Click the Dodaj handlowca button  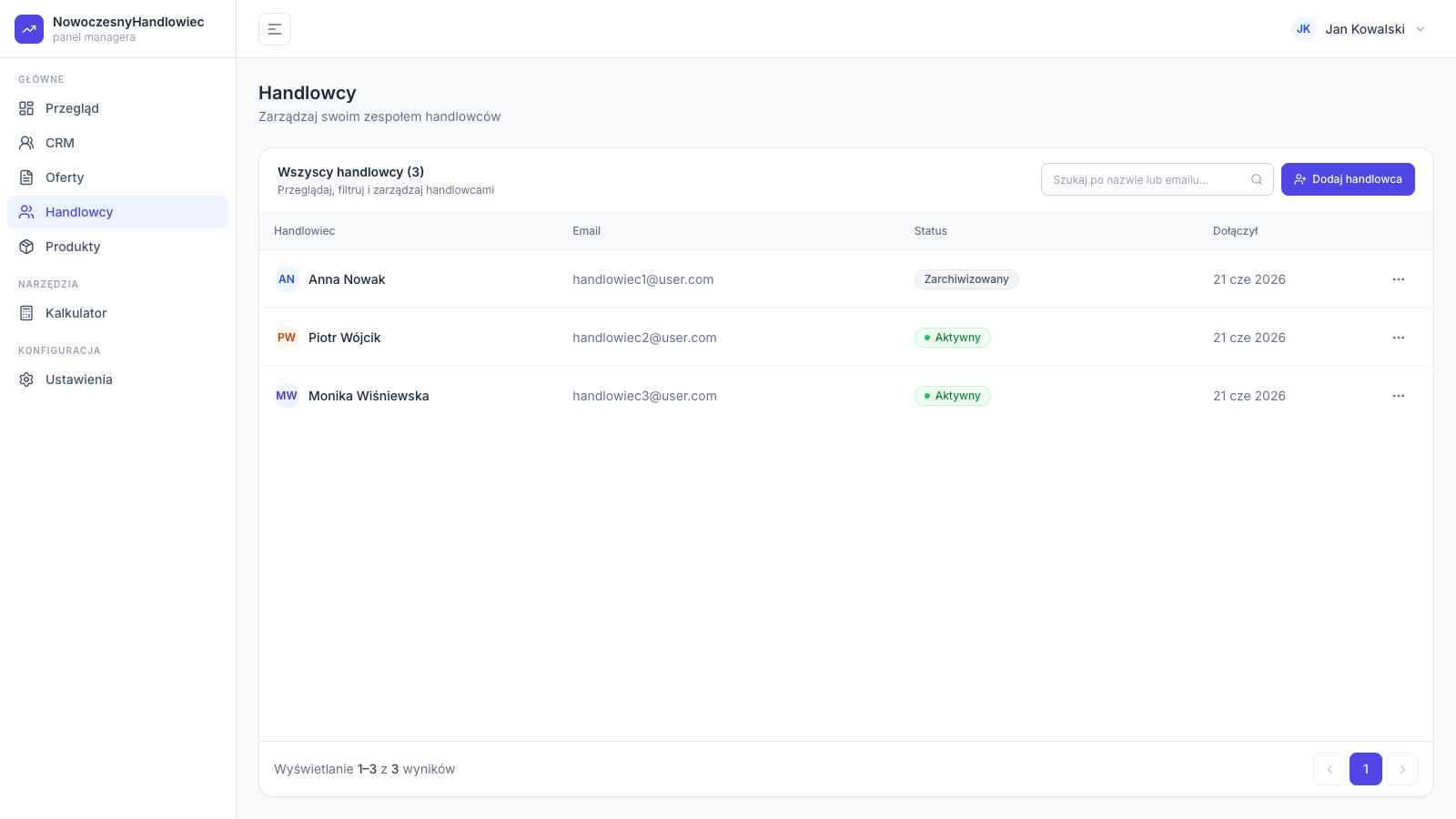[x=1348, y=179]
